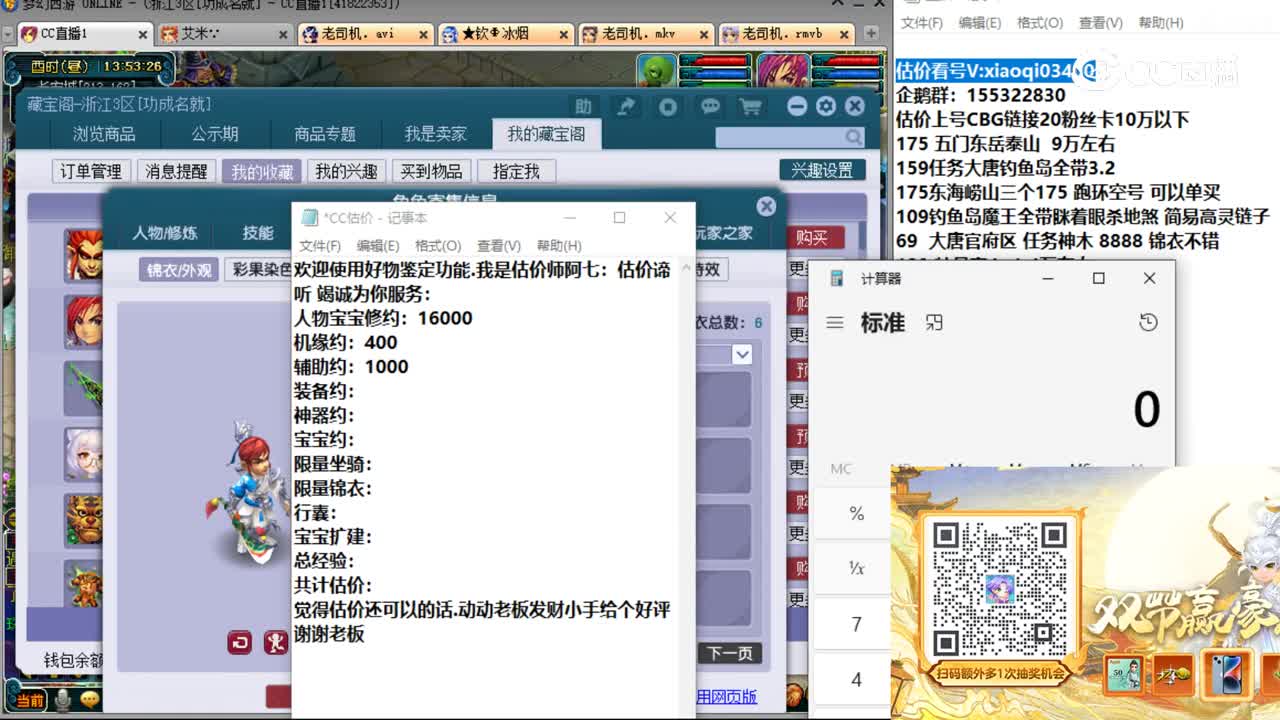Switch to 人物/修炼 tab in role popup

coord(165,233)
